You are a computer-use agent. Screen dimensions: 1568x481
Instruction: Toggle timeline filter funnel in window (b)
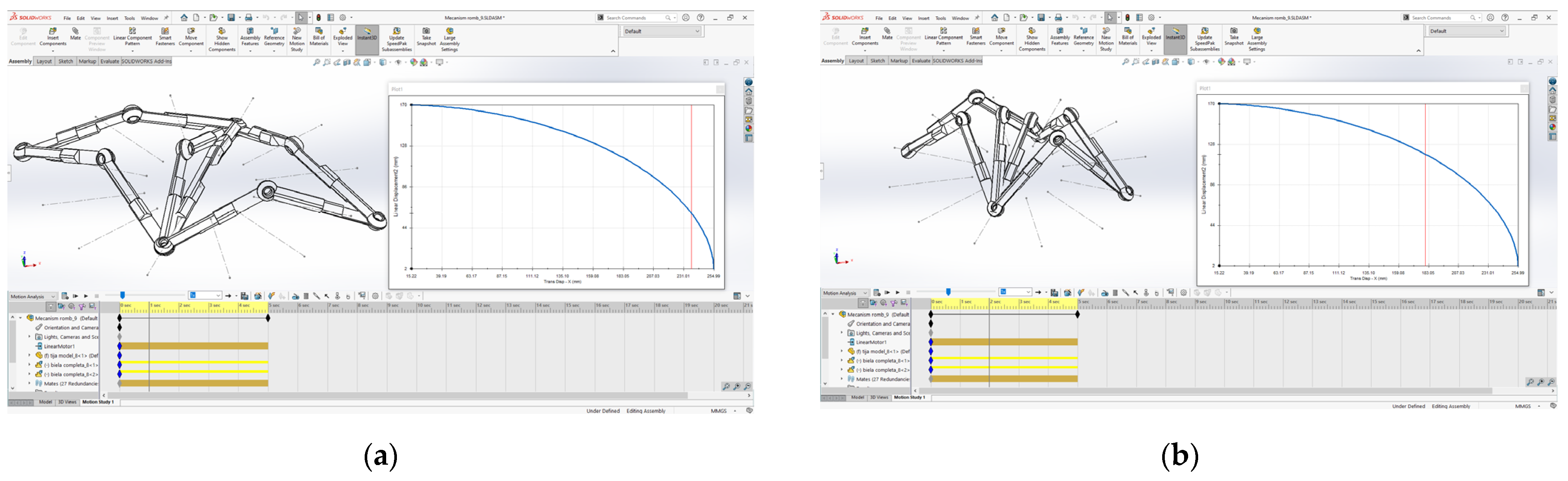pyautogui.click(x=863, y=303)
